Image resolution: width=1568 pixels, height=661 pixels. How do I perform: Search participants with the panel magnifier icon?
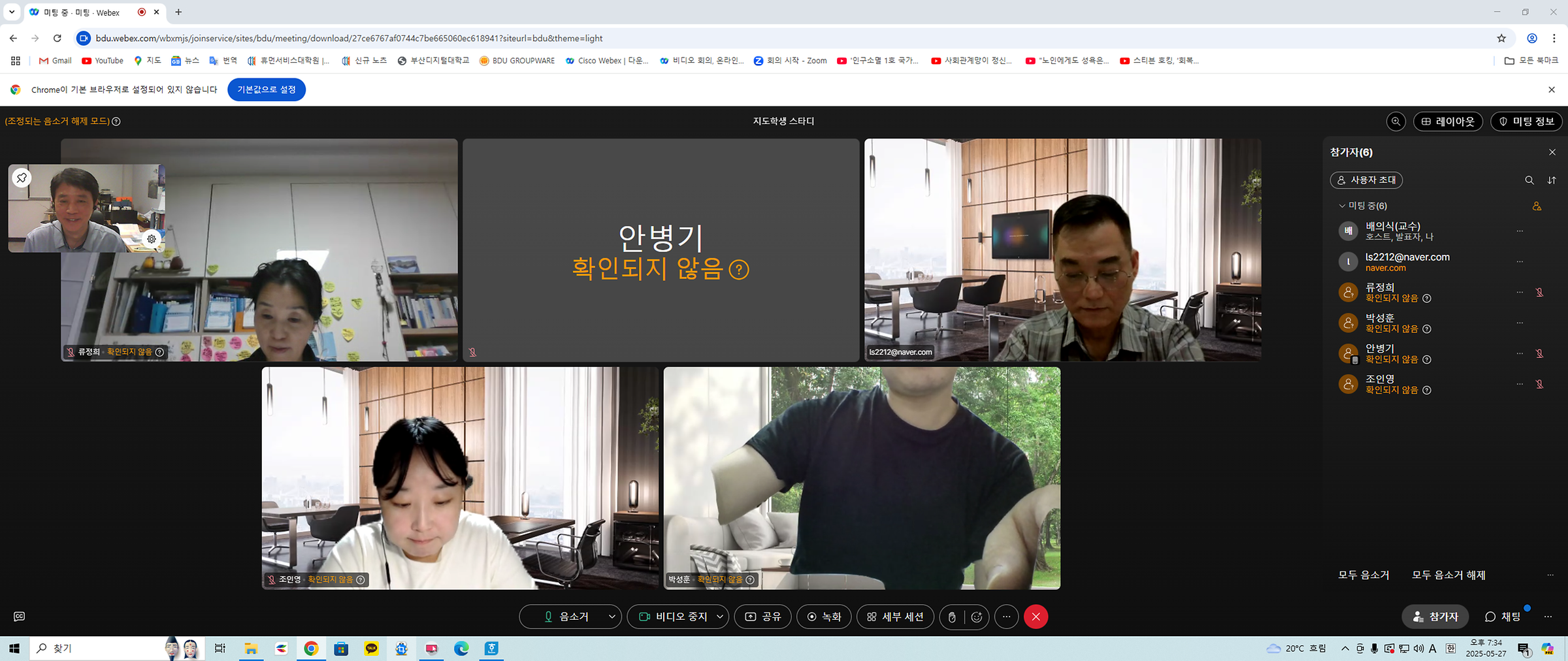click(x=1529, y=180)
